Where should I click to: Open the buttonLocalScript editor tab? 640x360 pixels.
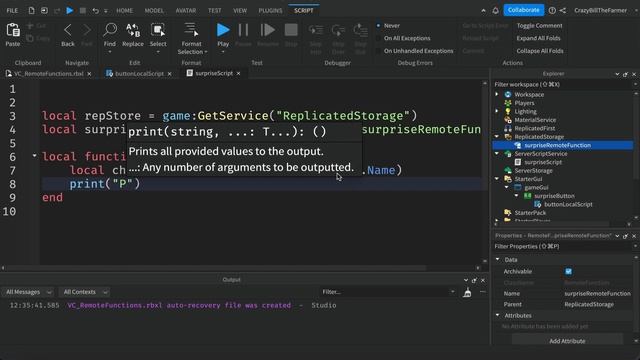pos(139,74)
